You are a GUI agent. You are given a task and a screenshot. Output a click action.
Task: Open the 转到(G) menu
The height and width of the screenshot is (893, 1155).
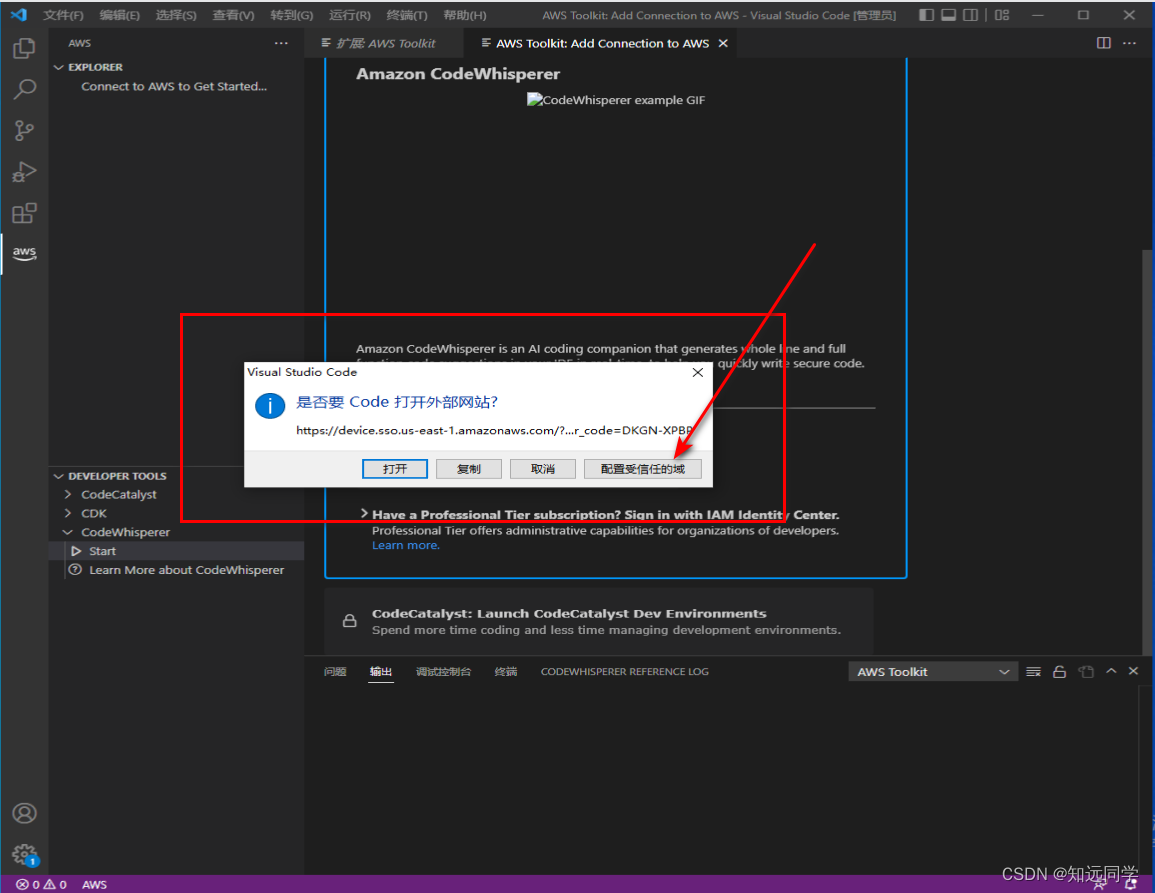(x=292, y=15)
